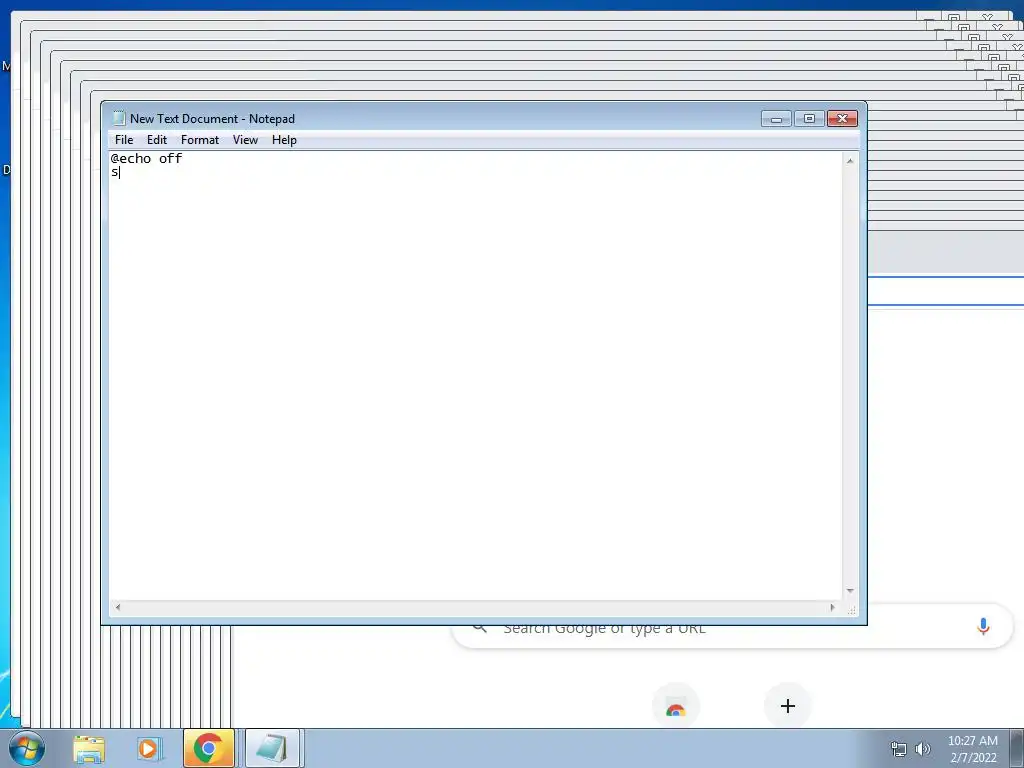Switch to Google Chrome in the taskbar

[x=208, y=748]
